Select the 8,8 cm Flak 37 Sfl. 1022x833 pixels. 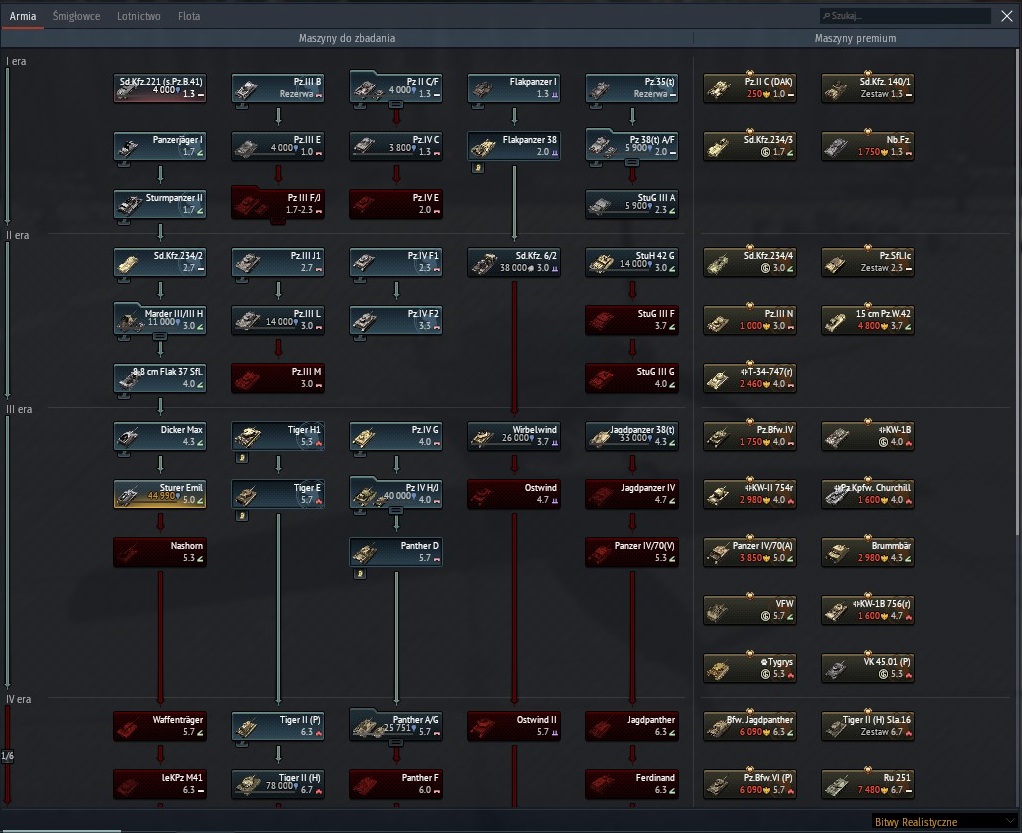coord(160,378)
